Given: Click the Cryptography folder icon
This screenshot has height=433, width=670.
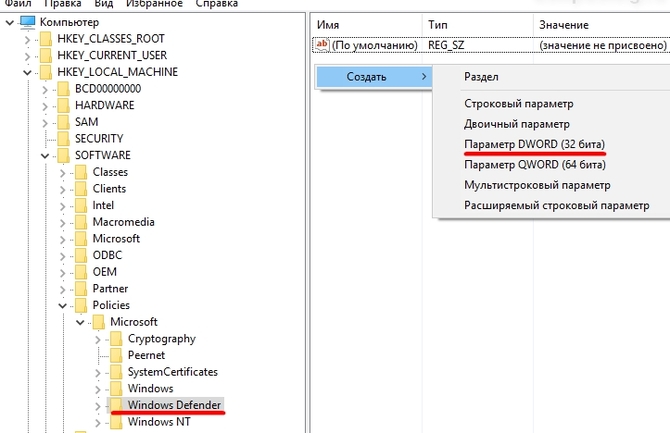Looking at the screenshot, I should pyautogui.click(x=116, y=339).
